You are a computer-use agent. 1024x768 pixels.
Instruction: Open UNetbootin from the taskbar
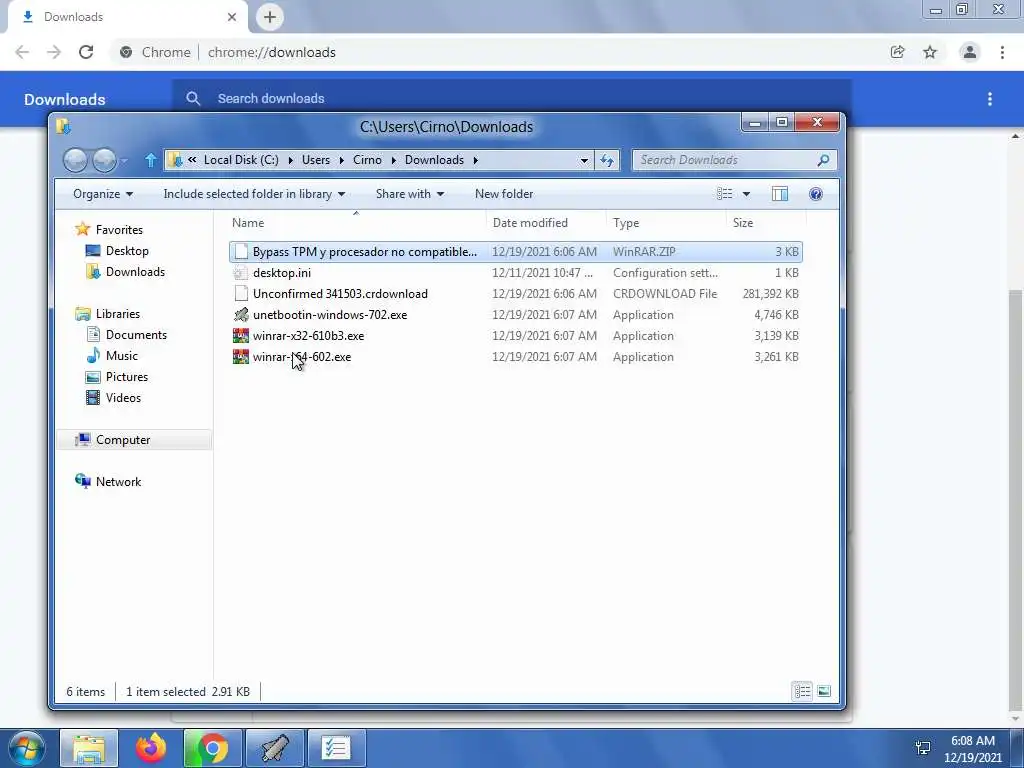274,748
